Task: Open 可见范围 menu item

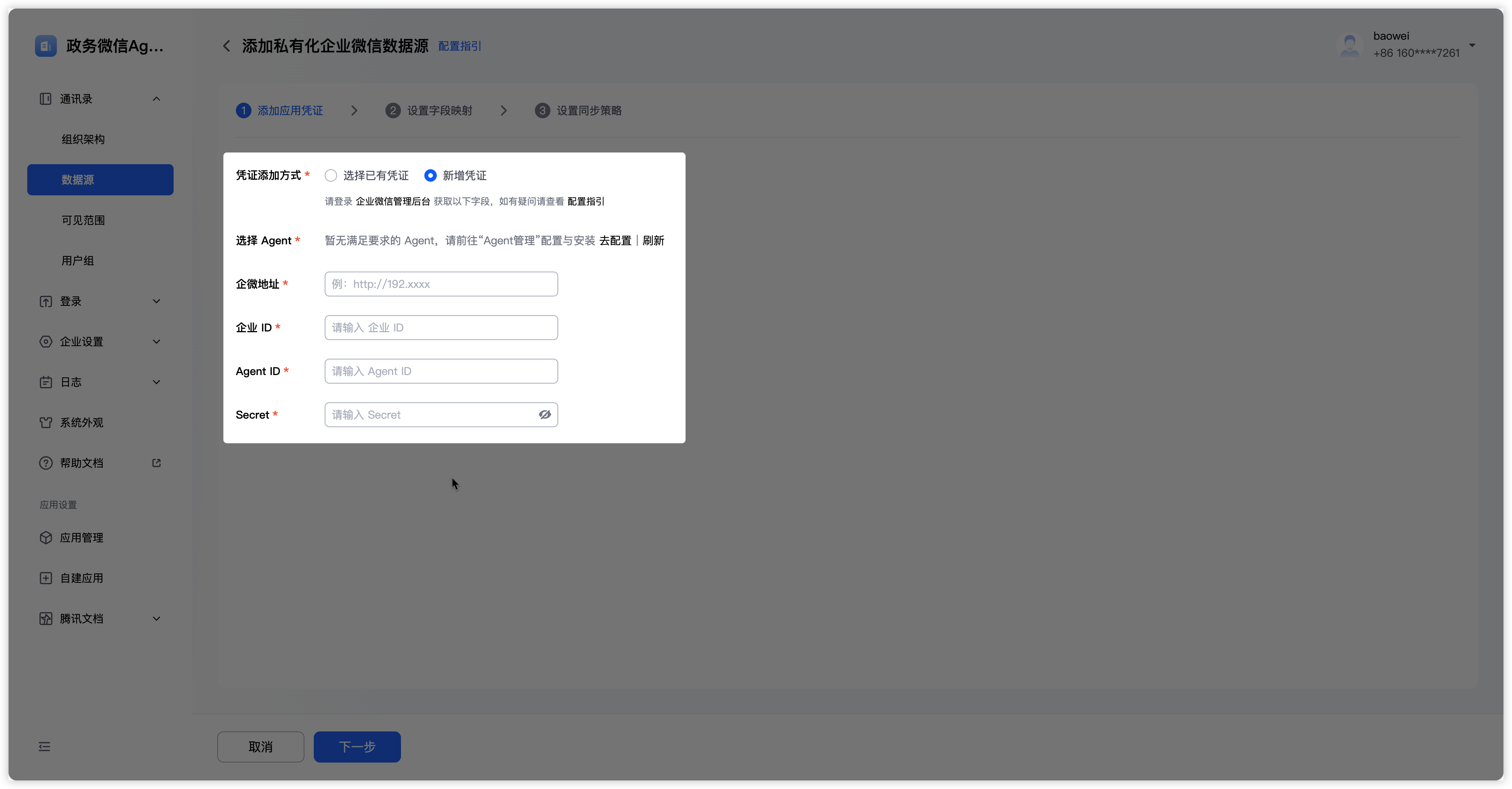Action: 83,220
